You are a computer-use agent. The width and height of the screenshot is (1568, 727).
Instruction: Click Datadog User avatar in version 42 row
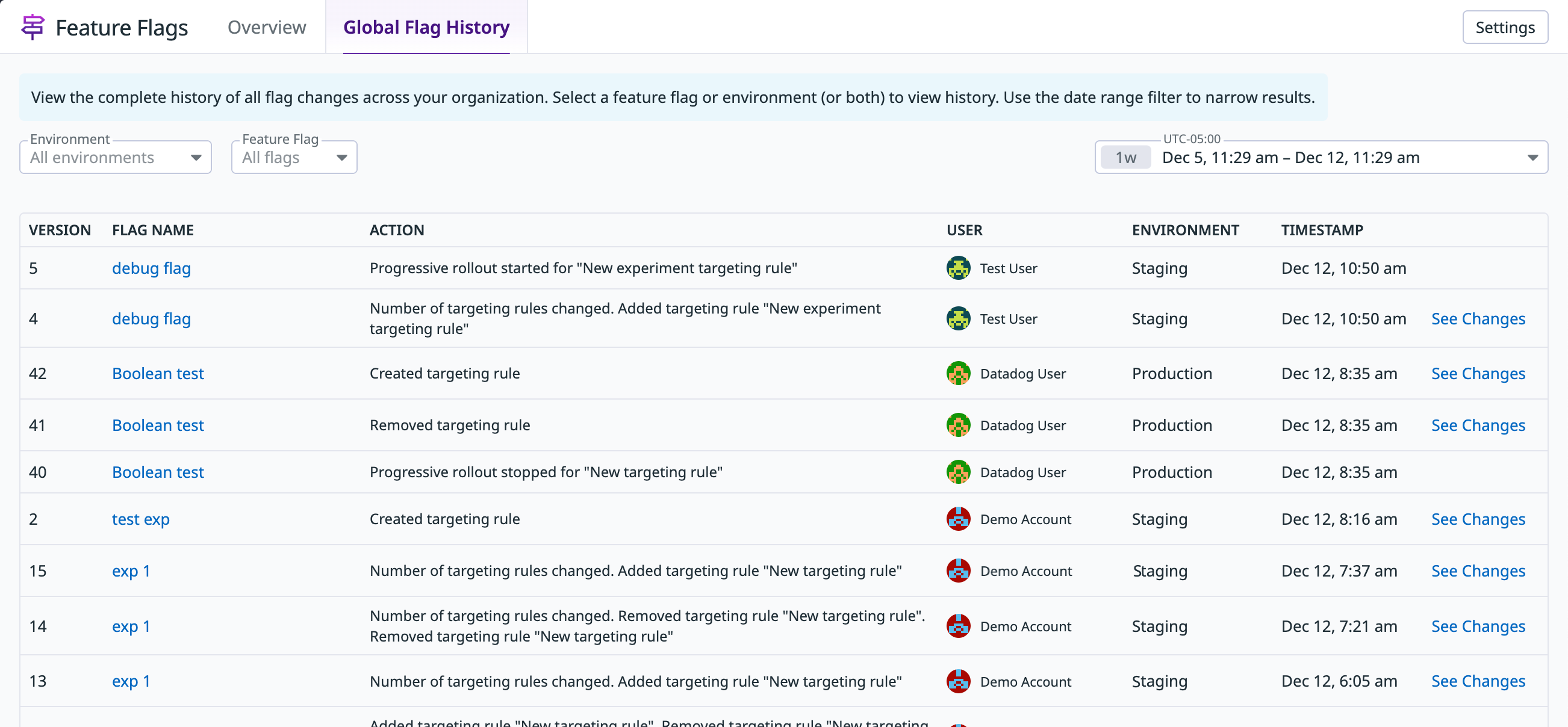click(958, 374)
